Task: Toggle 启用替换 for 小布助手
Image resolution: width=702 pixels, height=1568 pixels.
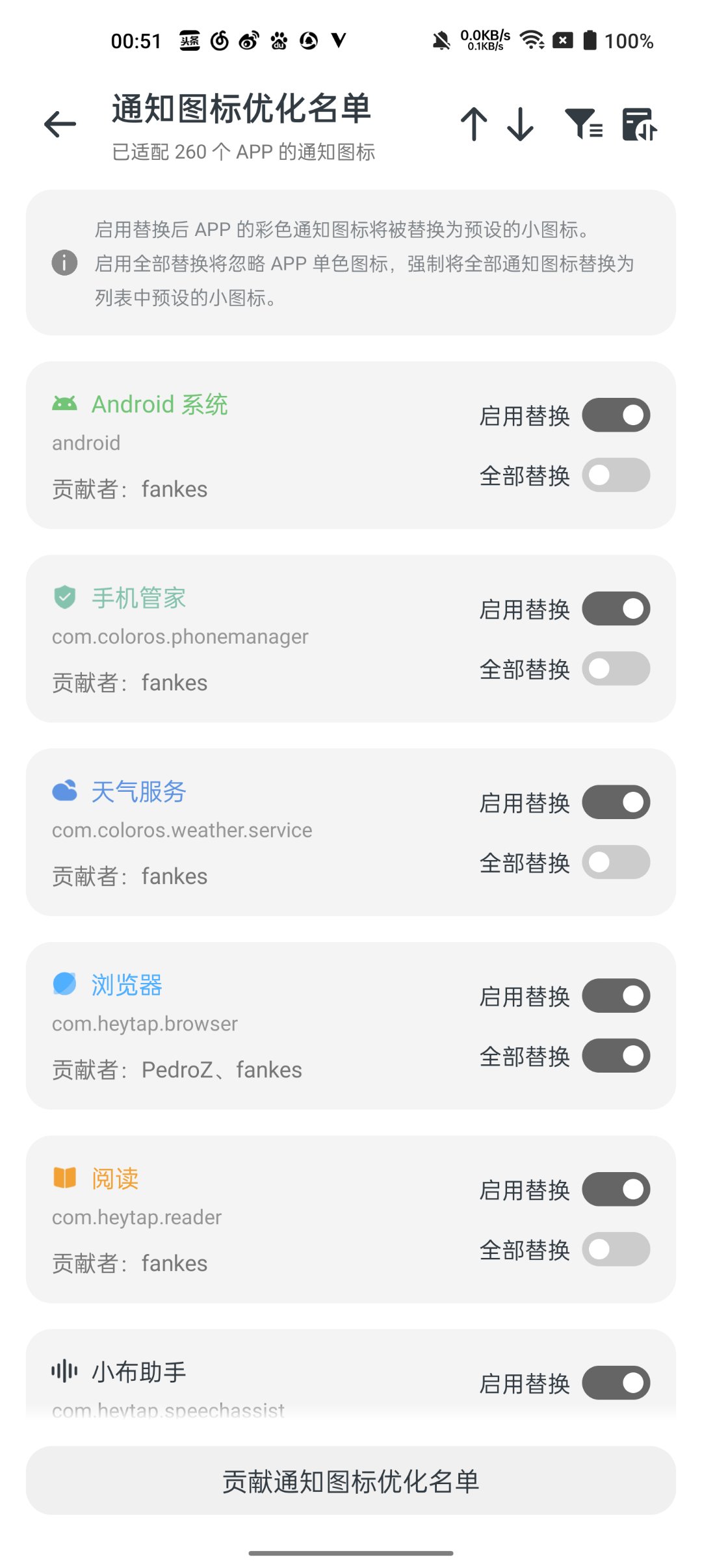Action: [616, 1383]
